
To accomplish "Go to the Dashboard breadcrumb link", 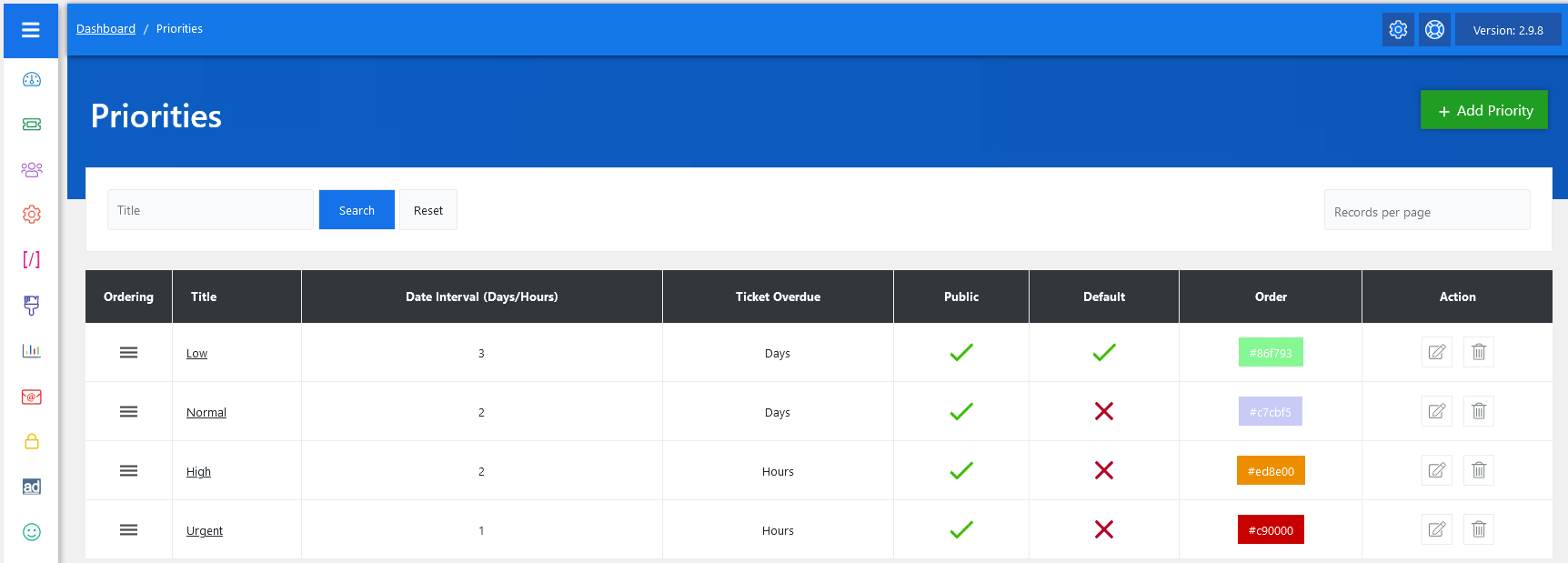I will (106, 29).
